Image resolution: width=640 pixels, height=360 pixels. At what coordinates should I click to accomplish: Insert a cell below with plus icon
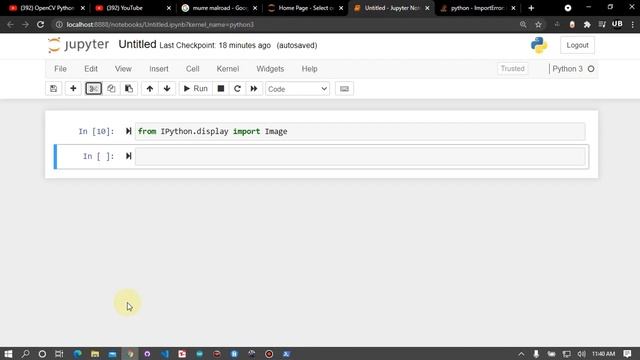[73, 89]
